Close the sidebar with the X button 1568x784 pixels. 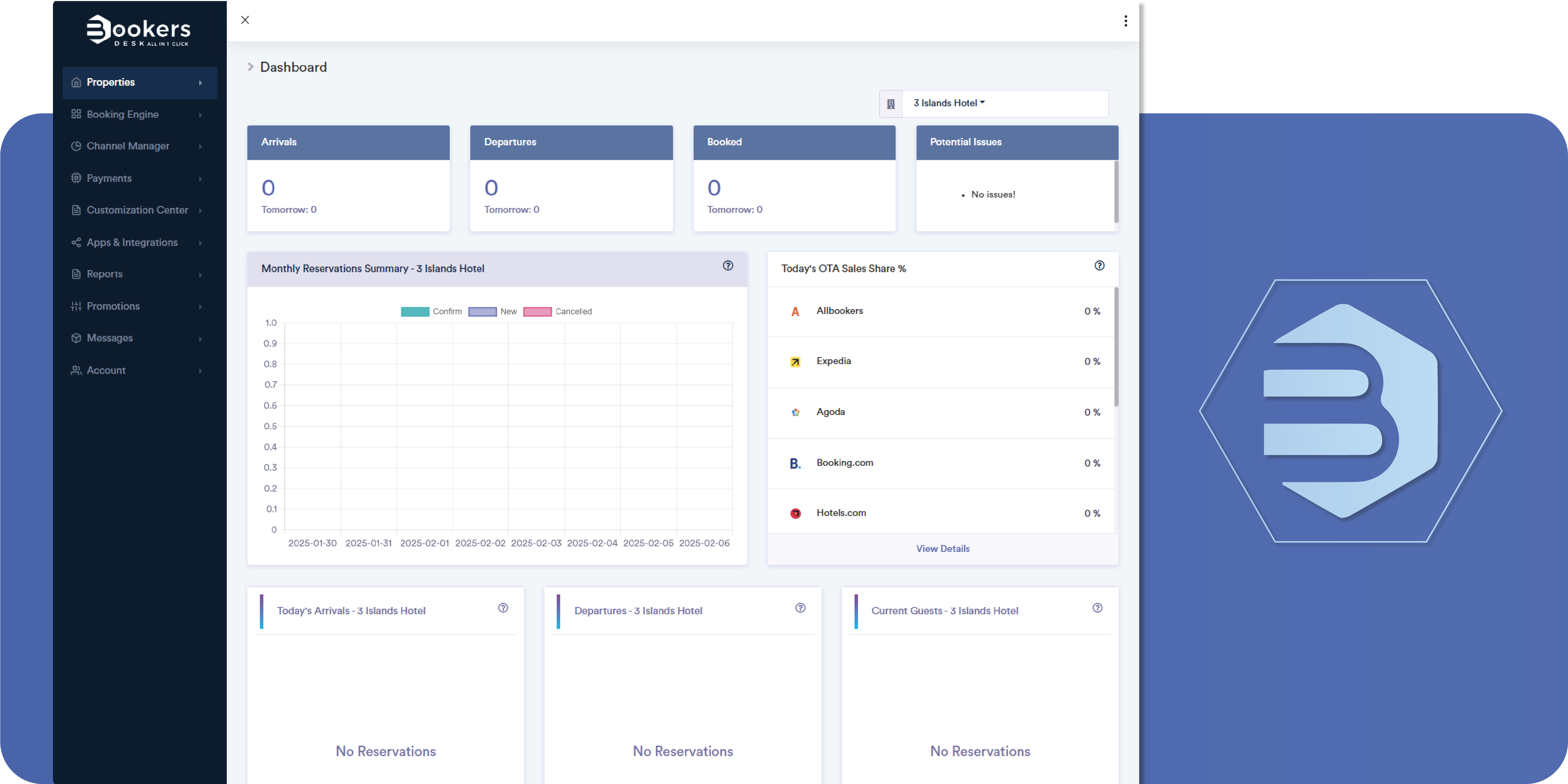[x=245, y=20]
